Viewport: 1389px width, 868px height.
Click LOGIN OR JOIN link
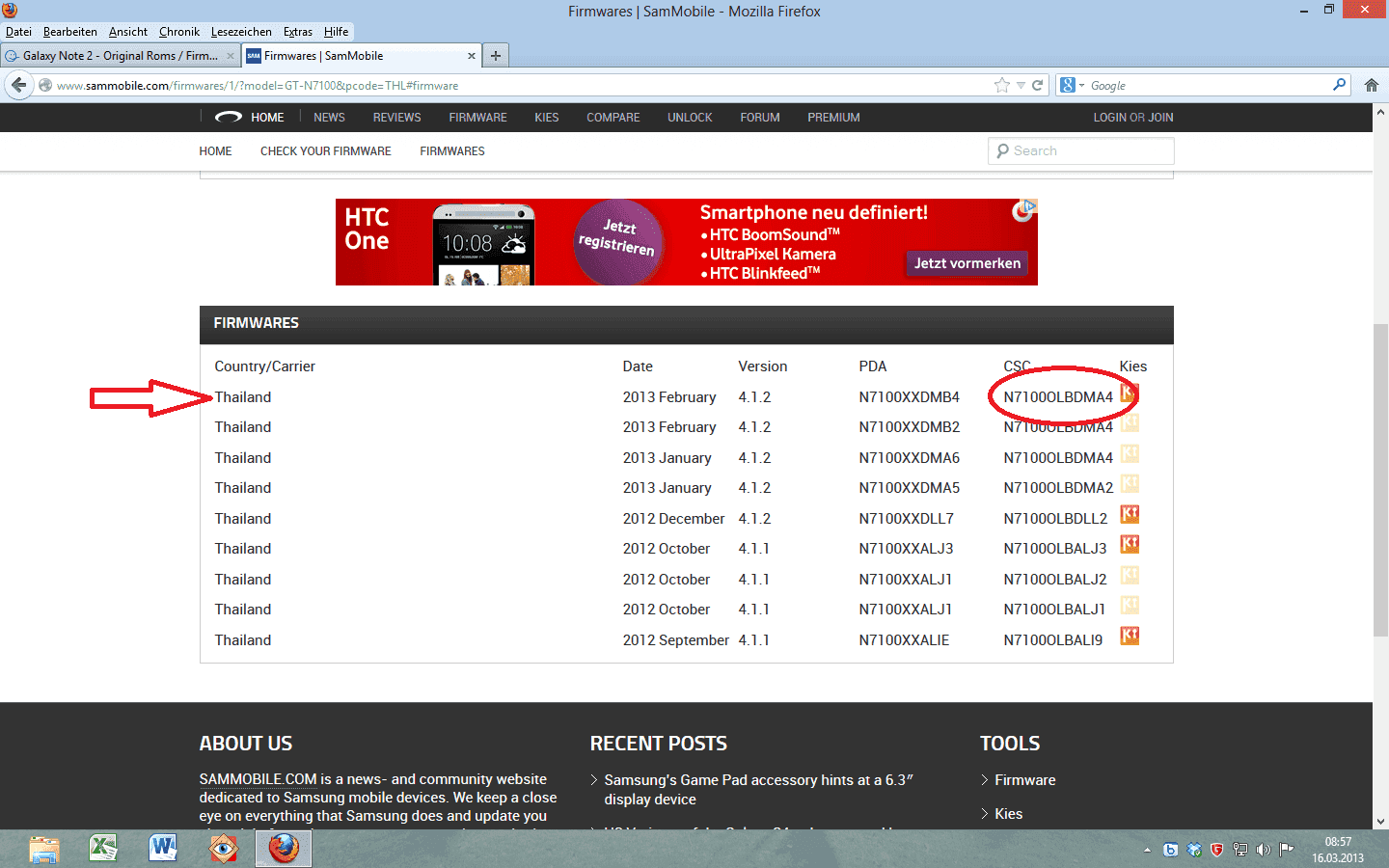coord(1133,118)
